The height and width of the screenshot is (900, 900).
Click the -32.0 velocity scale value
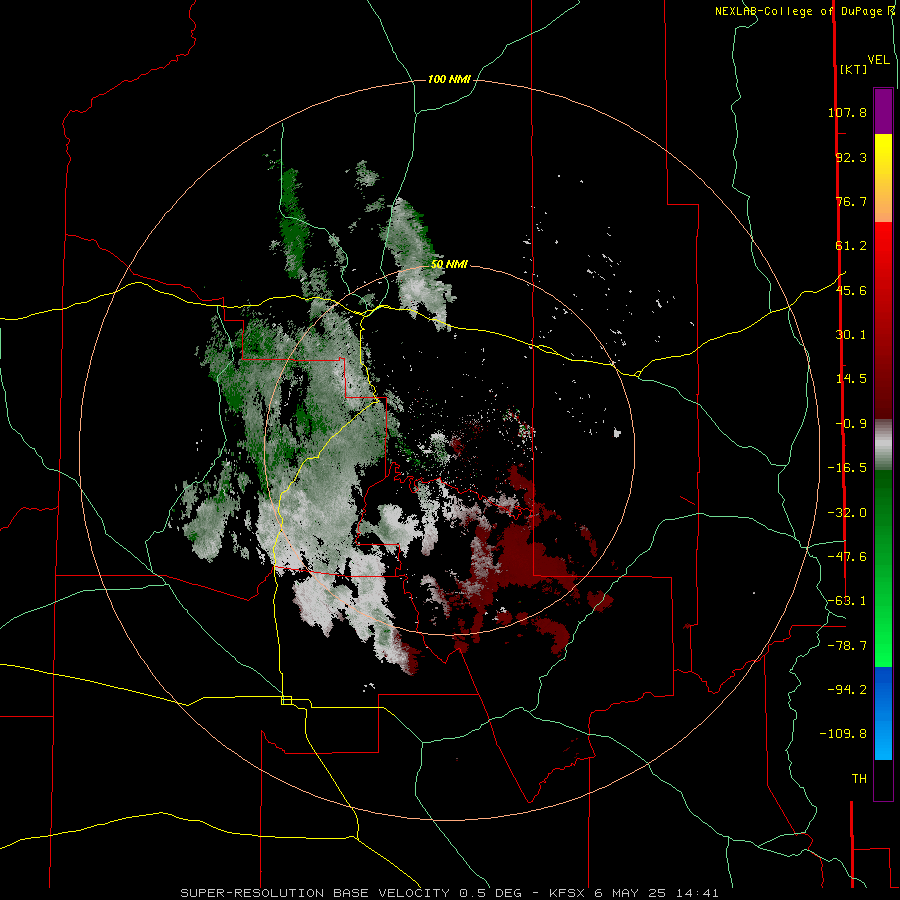coord(847,513)
